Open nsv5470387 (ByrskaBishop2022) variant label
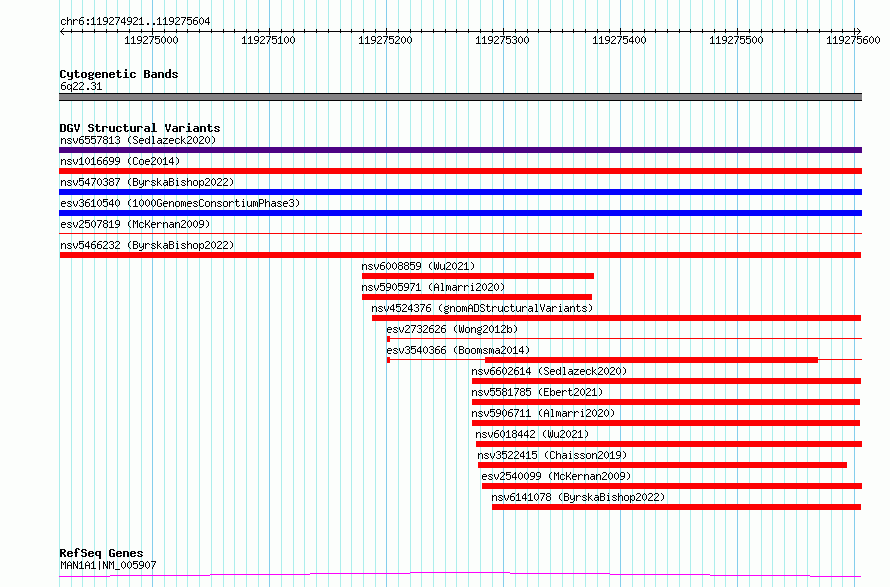Screen dimensions: 890x587 [147, 182]
